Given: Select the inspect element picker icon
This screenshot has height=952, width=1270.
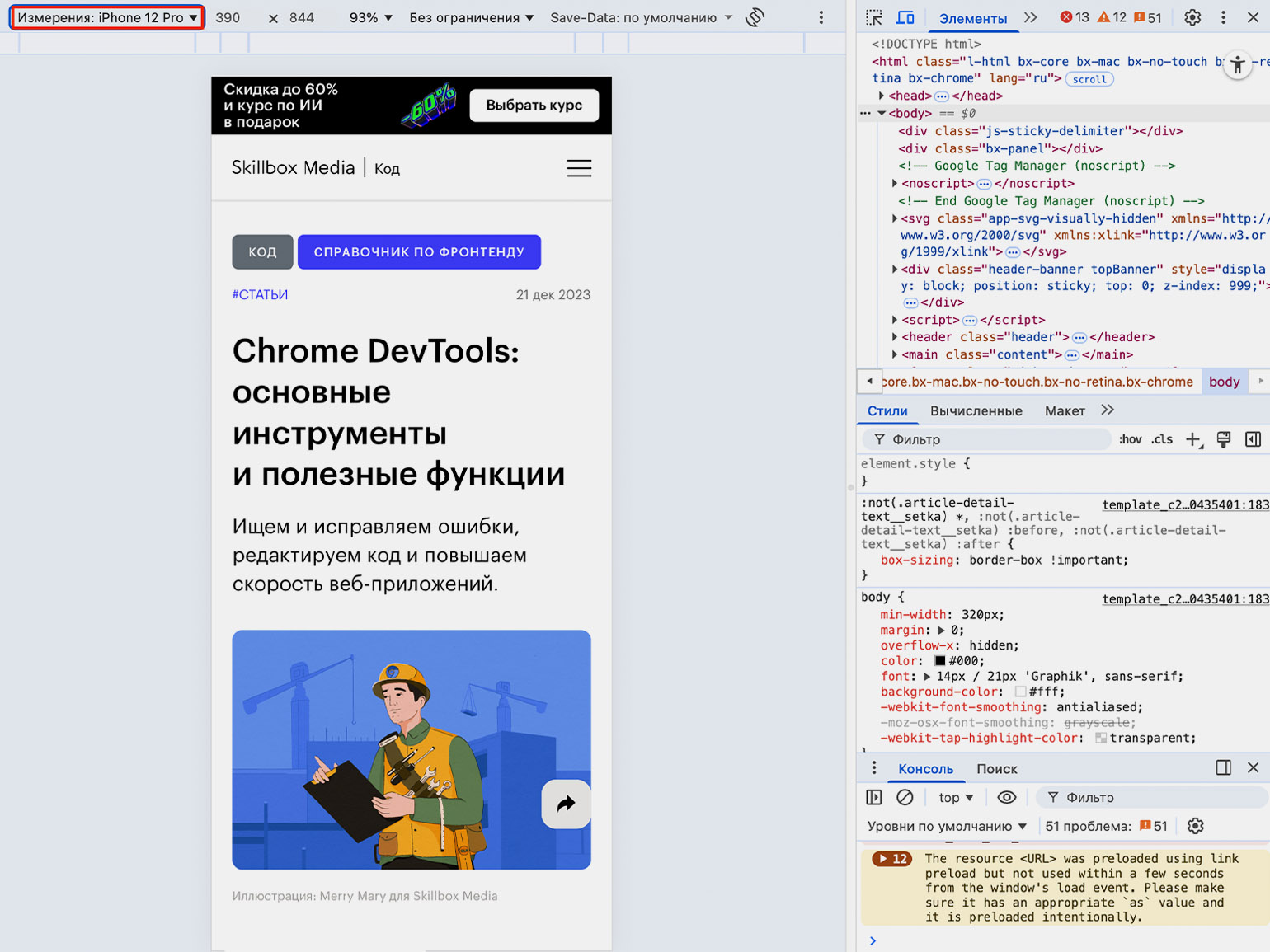Looking at the screenshot, I should tap(874, 17).
